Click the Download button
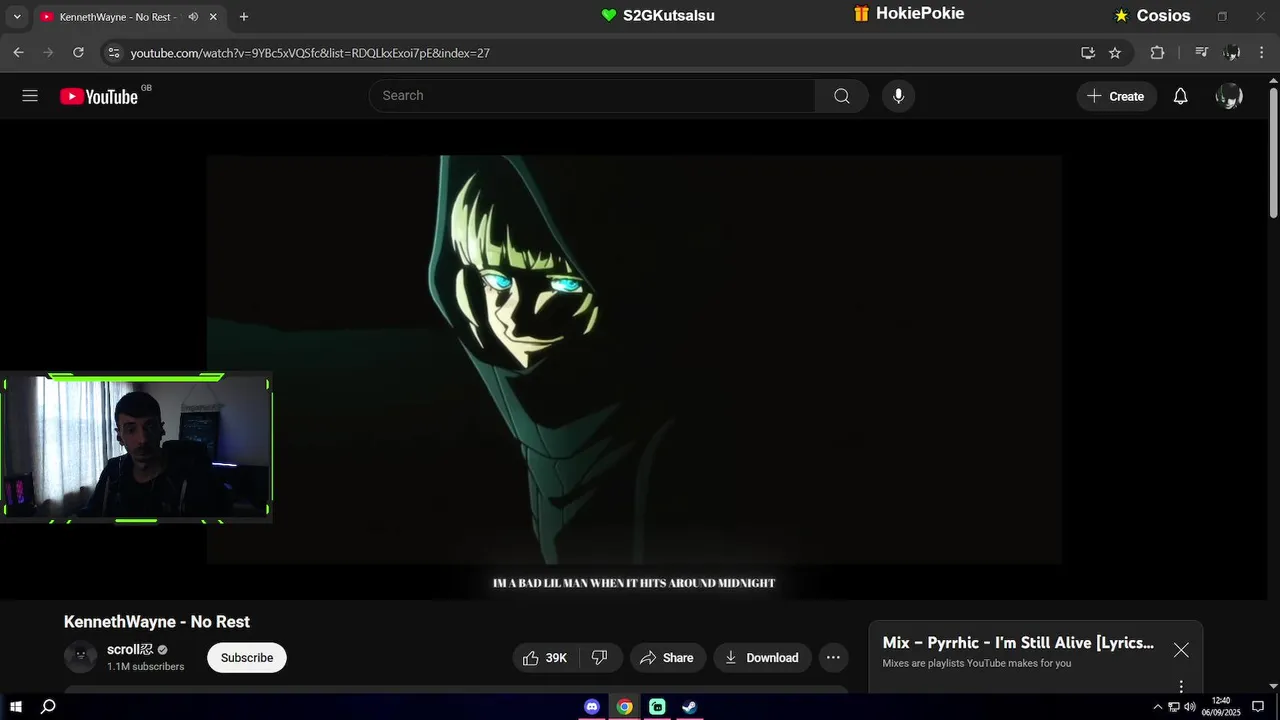 point(762,658)
